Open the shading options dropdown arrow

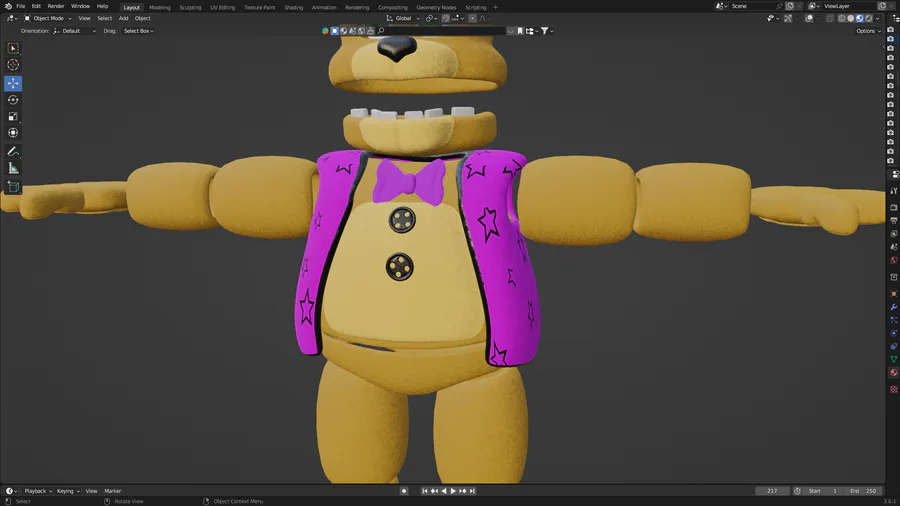878,18
